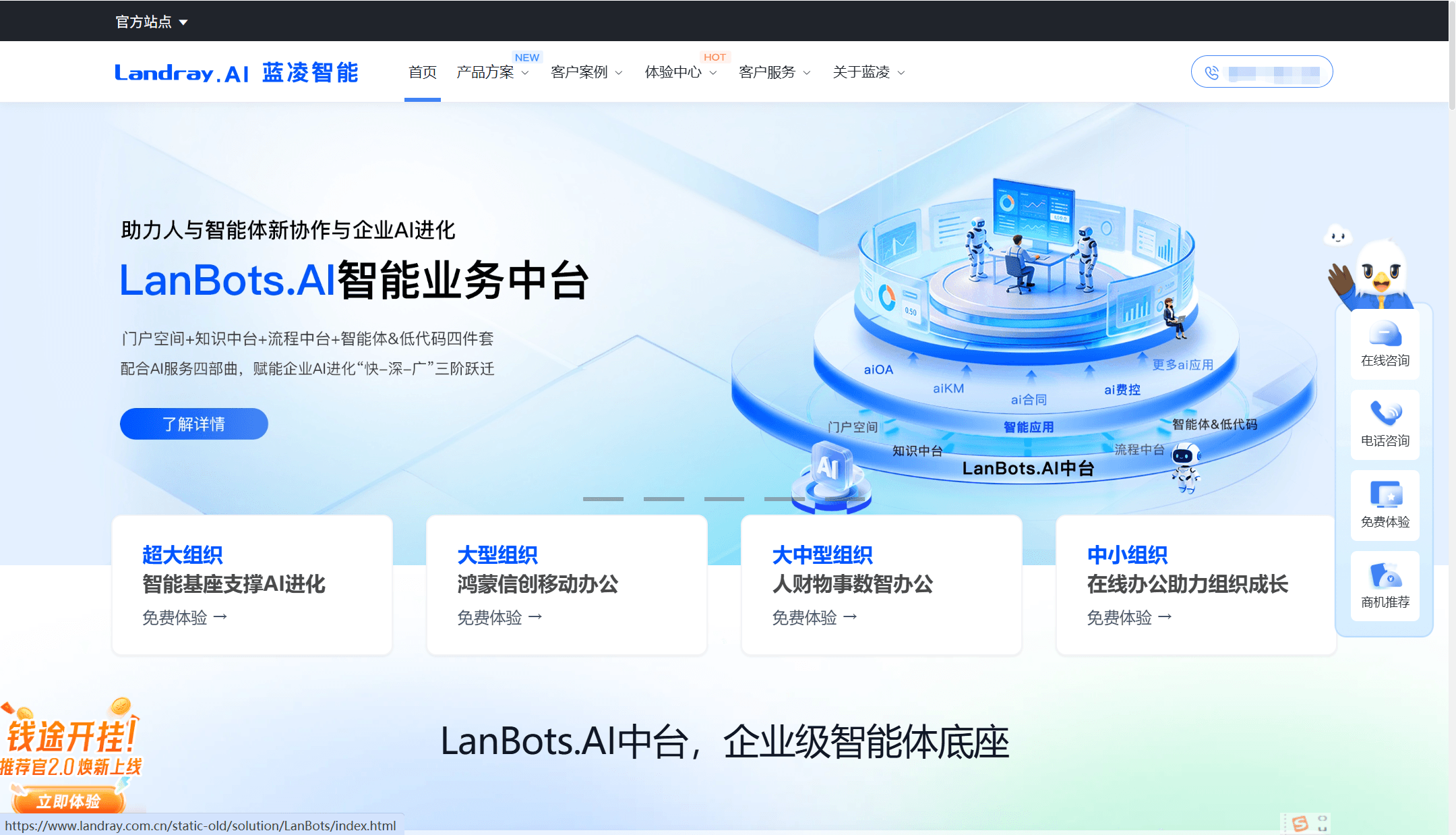Click the aiOA label in illustration
This screenshot has width=1456, height=835.
[x=878, y=370]
